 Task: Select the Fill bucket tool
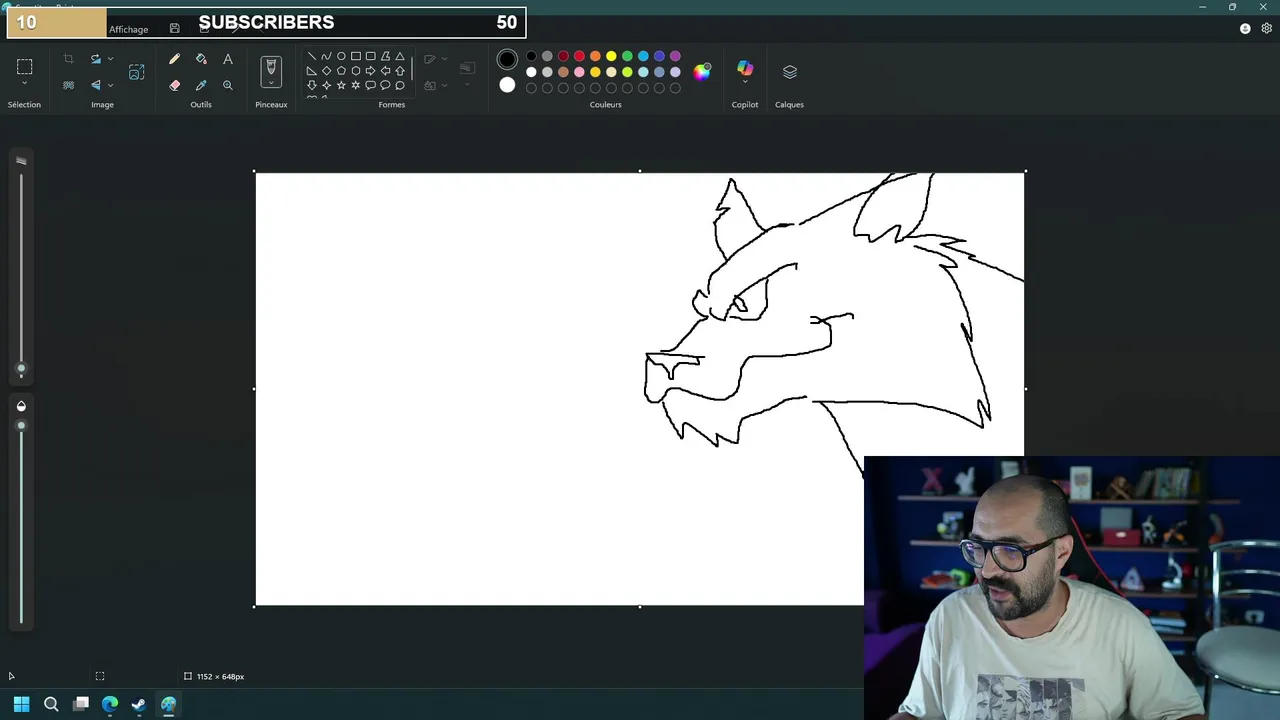point(201,59)
